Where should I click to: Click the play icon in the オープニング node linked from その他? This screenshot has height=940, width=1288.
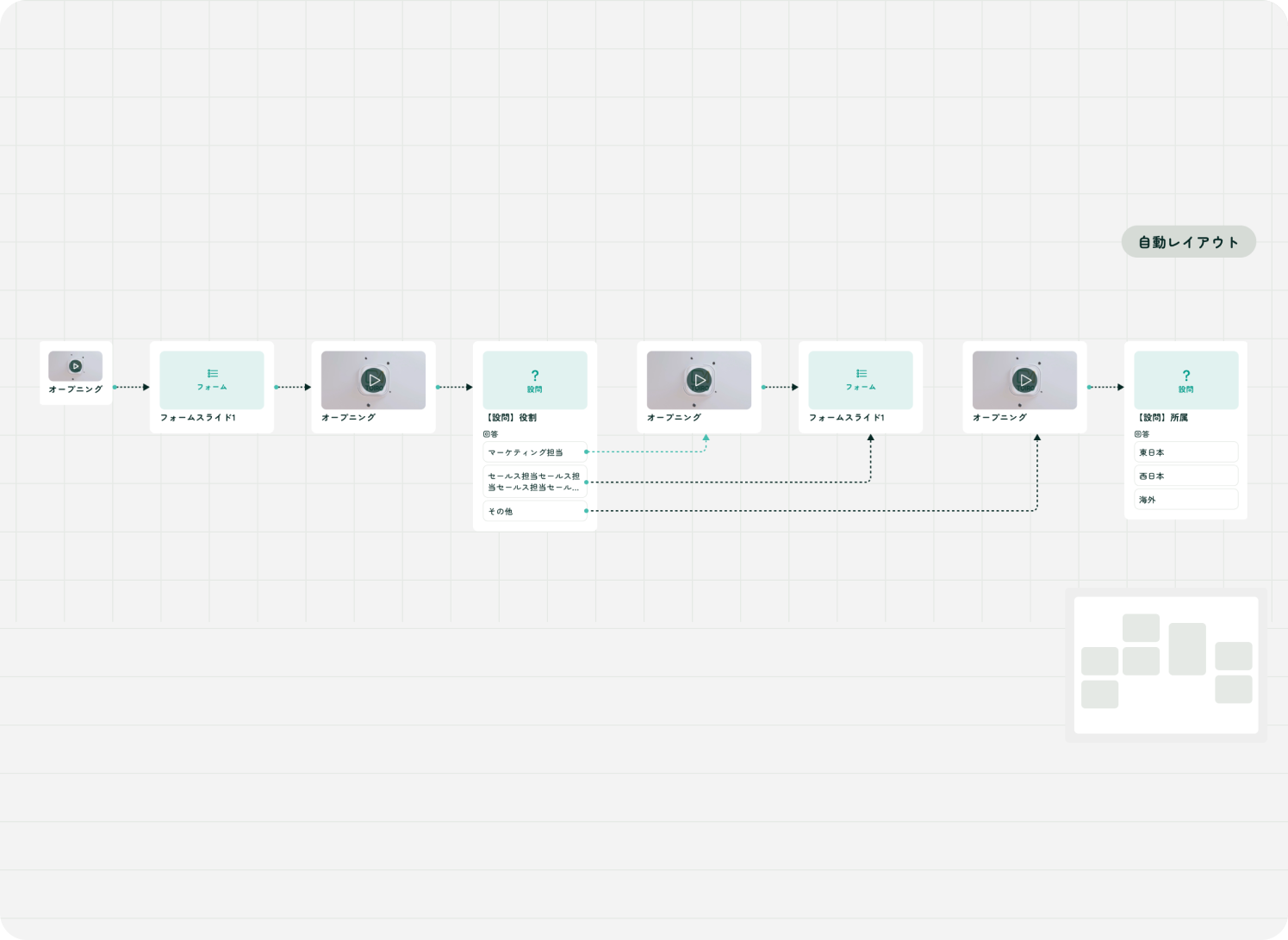click(1024, 380)
